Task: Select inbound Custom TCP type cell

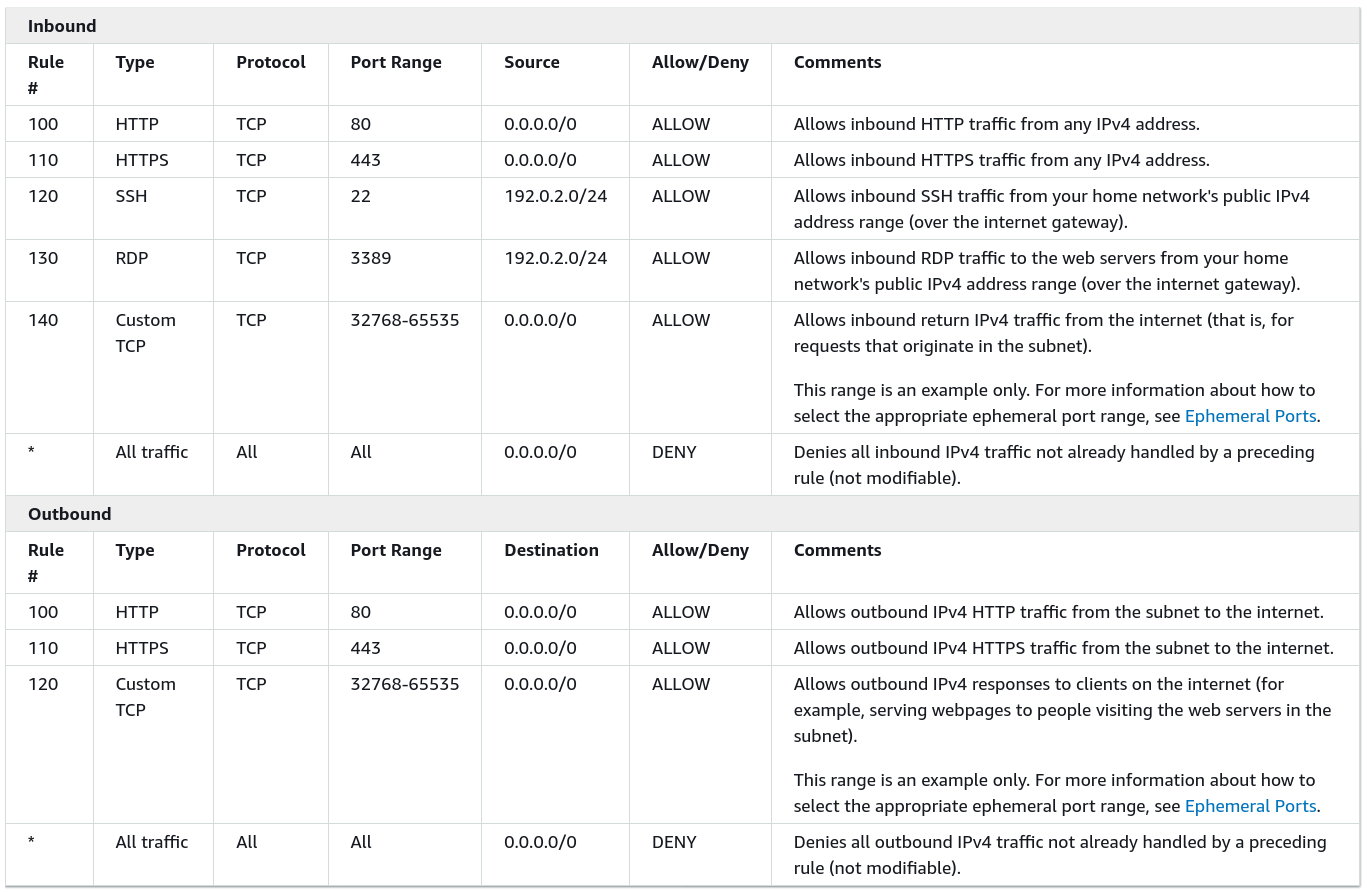Action: click(x=145, y=332)
